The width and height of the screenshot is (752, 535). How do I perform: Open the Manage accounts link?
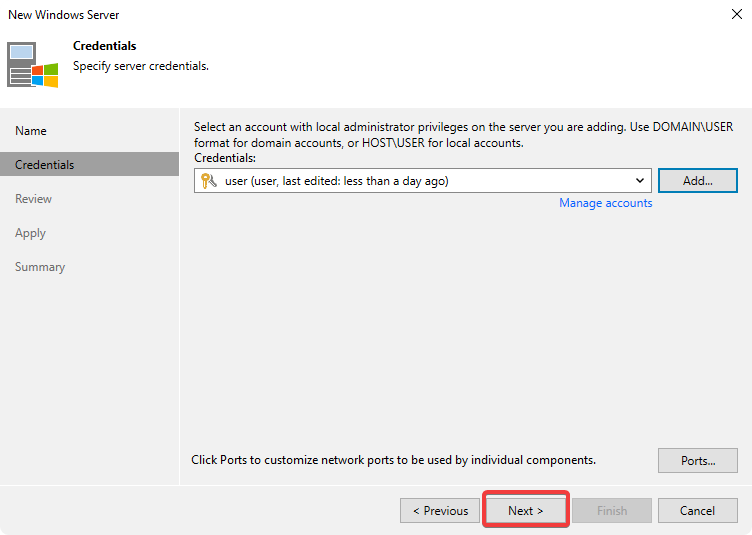pos(605,203)
